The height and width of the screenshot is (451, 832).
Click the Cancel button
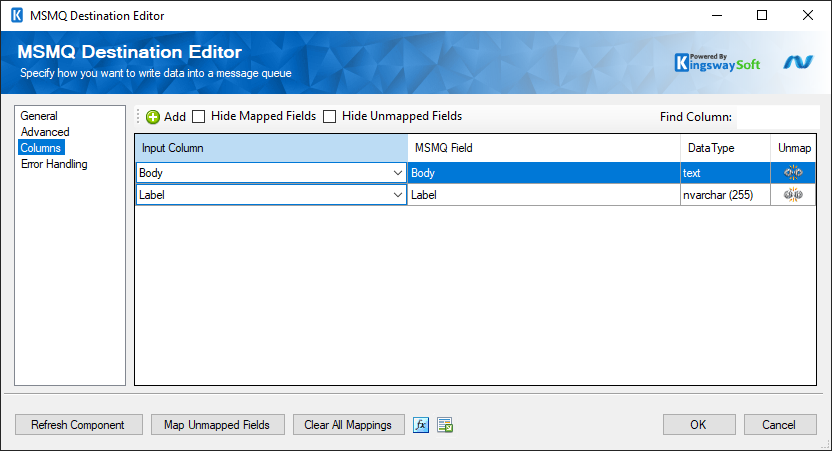click(779, 425)
